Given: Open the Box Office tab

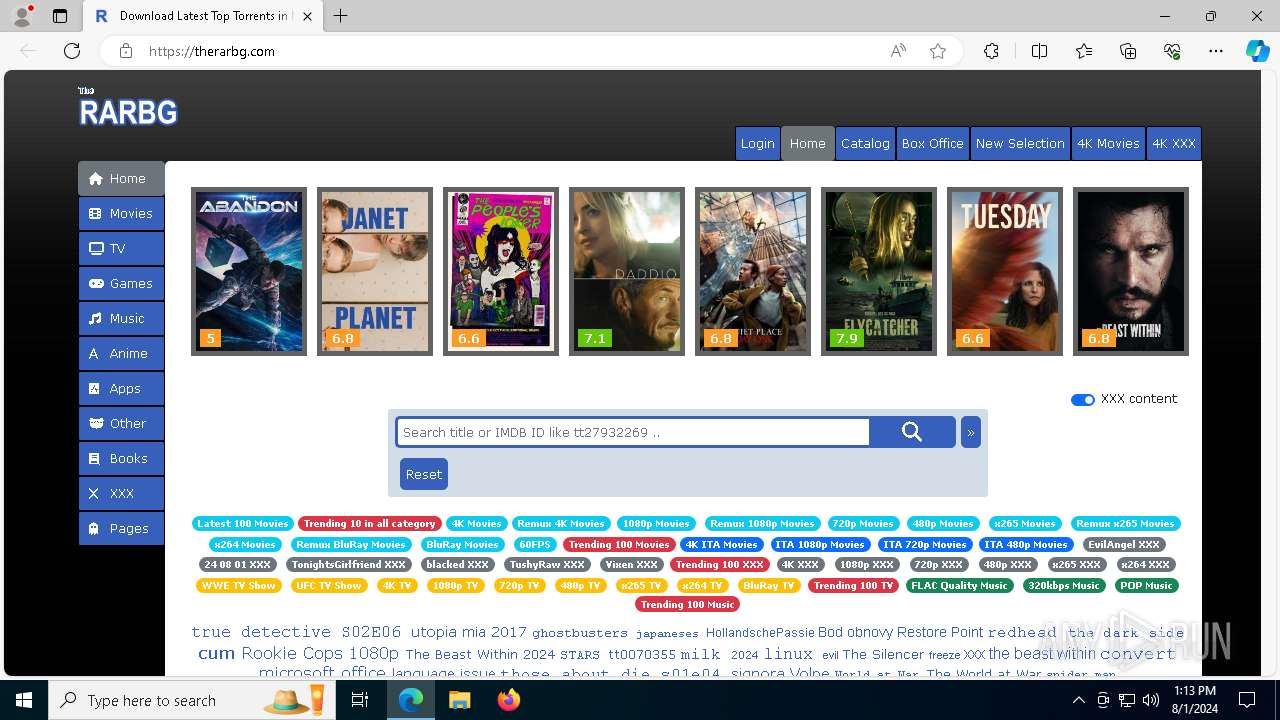Looking at the screenshot, I should click(932, 143).
